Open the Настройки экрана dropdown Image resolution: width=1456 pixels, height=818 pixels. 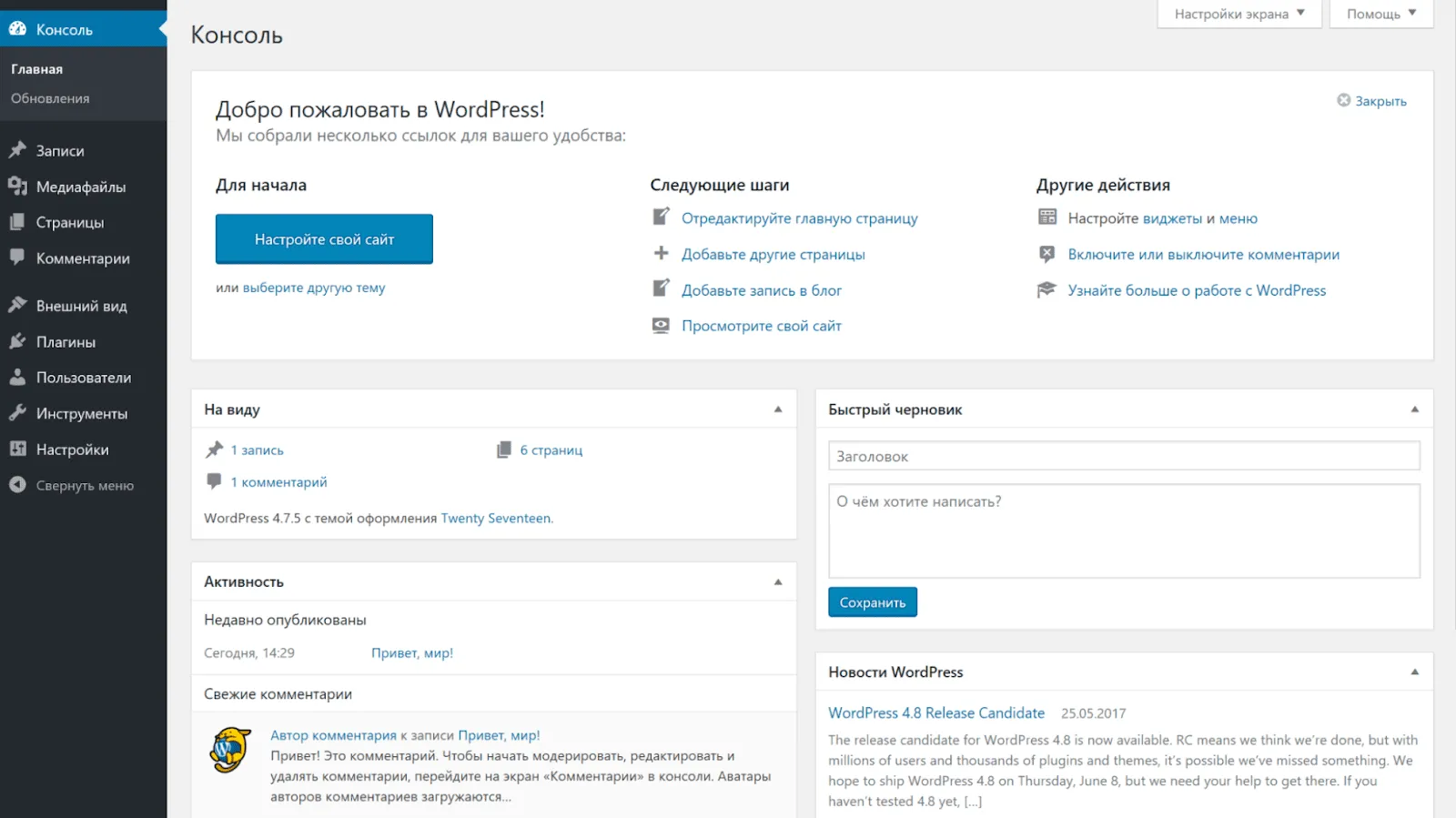(x=1239, y=14)
